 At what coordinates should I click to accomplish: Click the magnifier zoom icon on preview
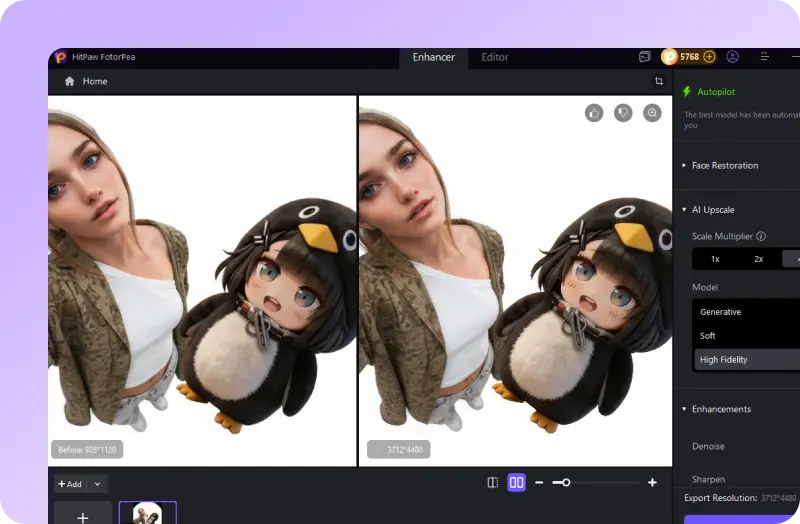click(x=652, y=113)
